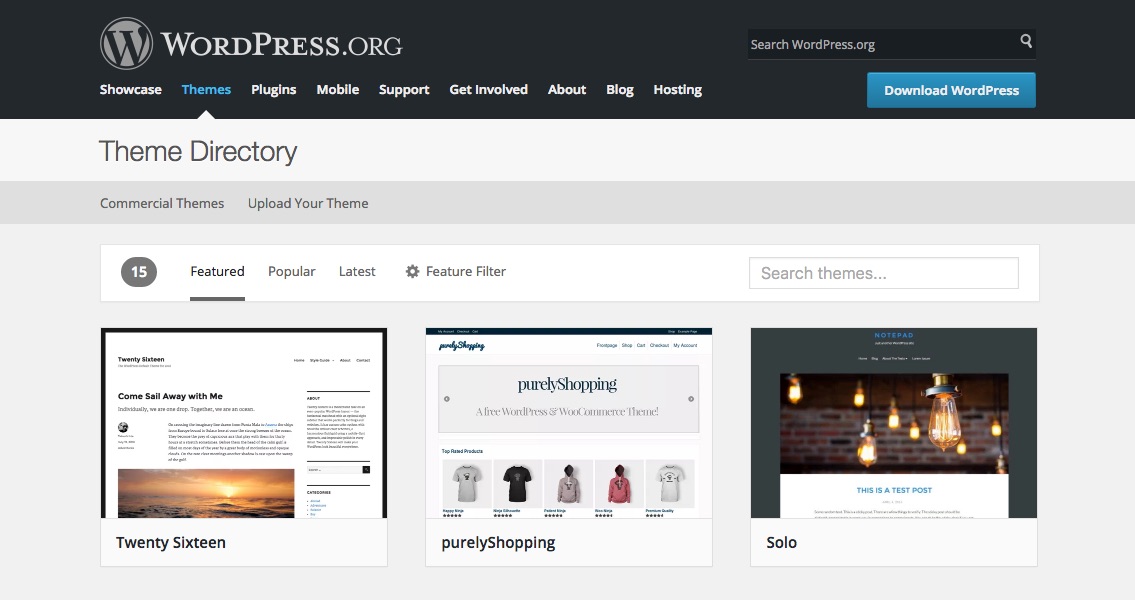Screen dimensions: 1135x600
Task: Open the Showcase menu item
Action: coord(130,90)
